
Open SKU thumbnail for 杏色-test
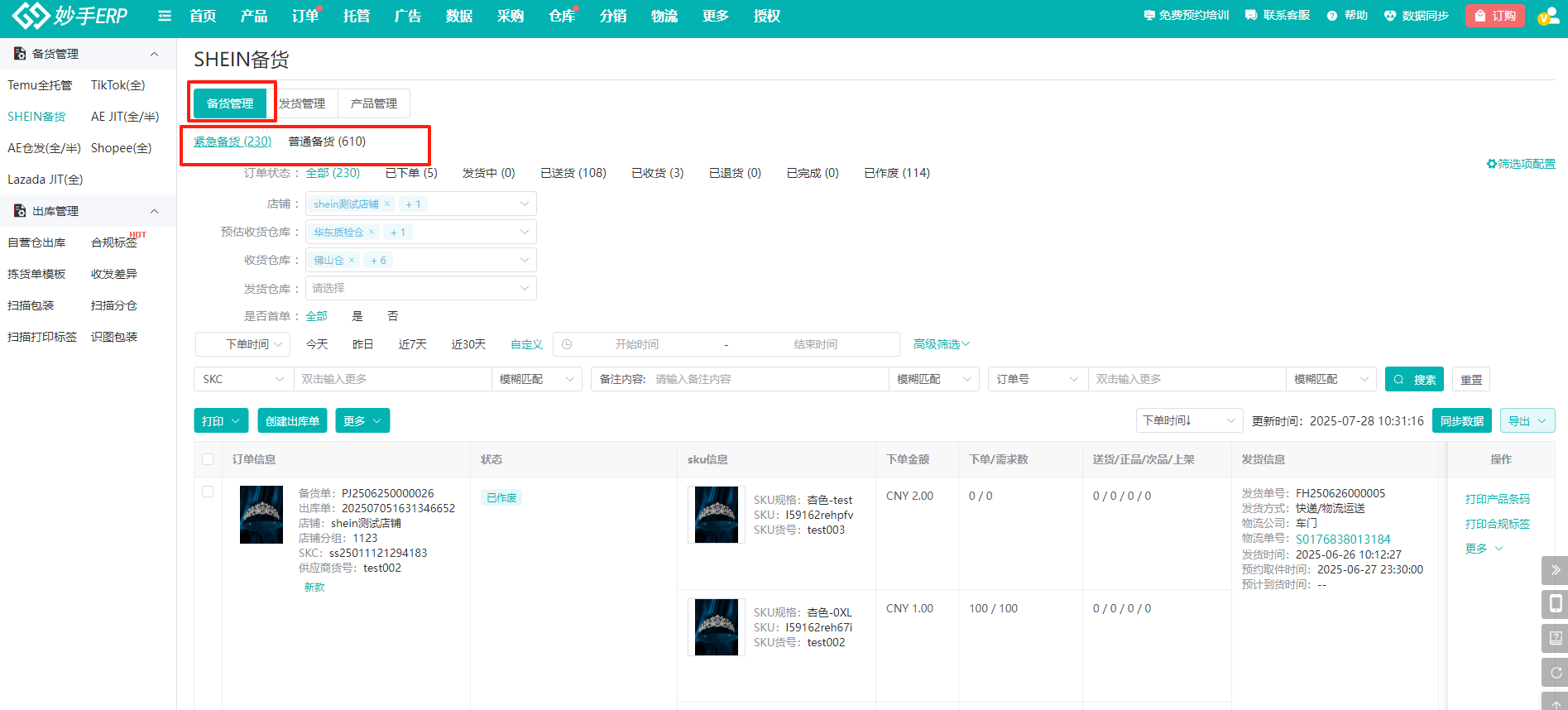pos(717,515)
